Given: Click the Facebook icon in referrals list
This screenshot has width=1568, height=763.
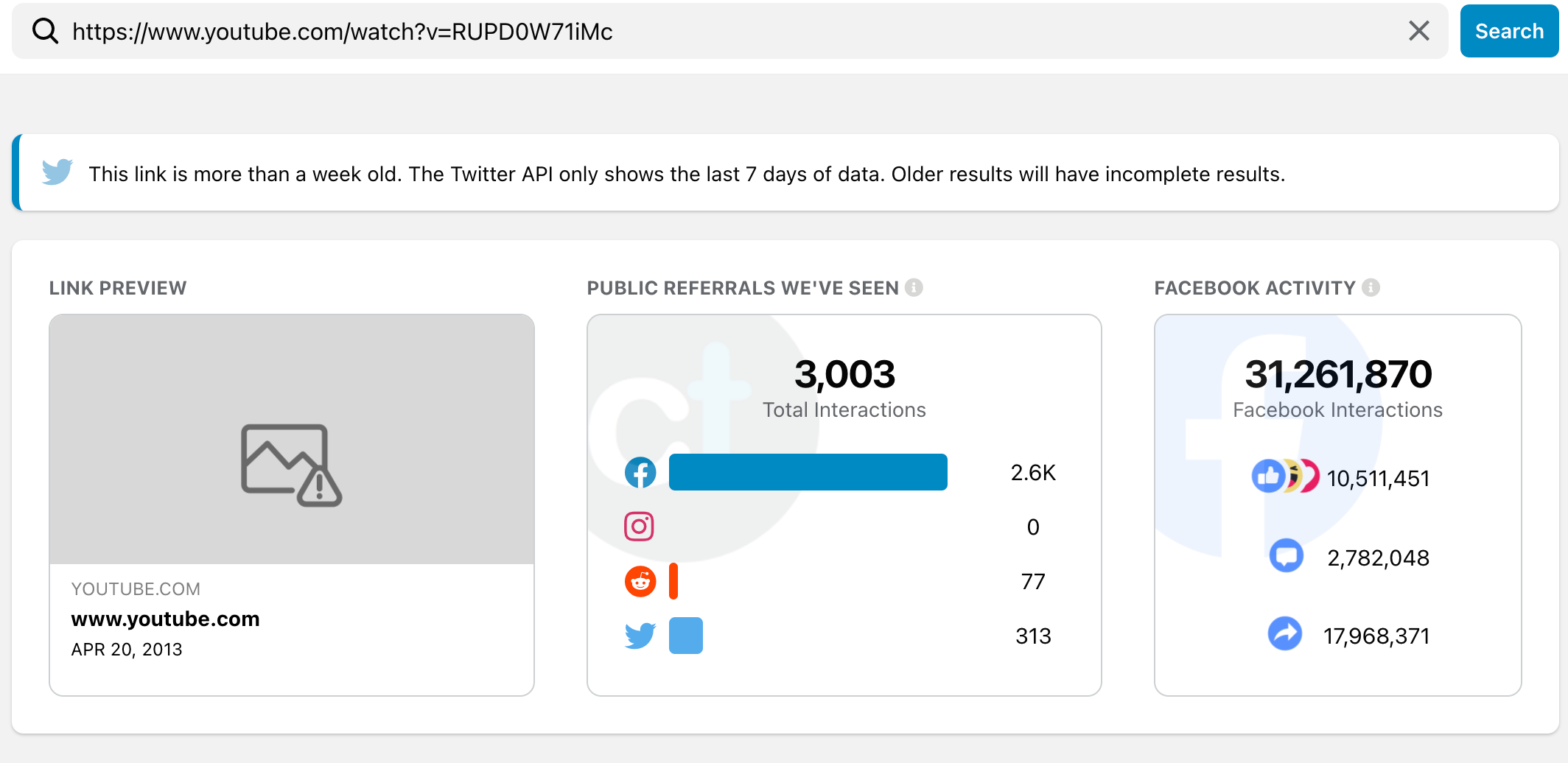Looking at the screenshot, I should pyautogui.click(x=640, y=472).
